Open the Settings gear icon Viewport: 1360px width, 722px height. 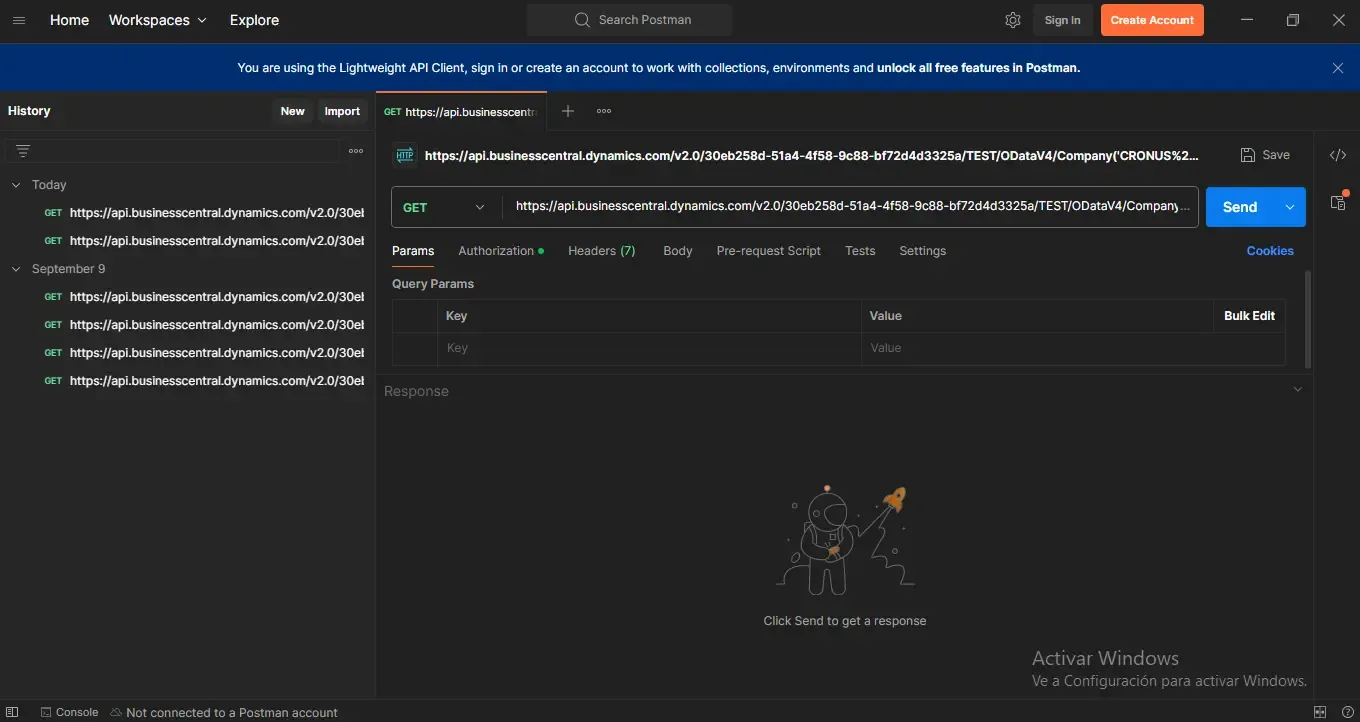(1013, 20)
